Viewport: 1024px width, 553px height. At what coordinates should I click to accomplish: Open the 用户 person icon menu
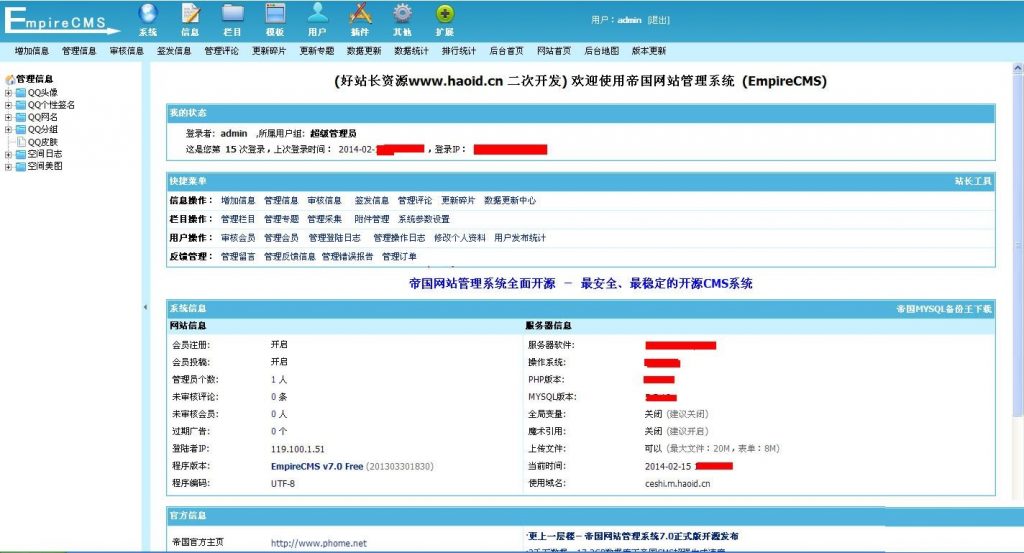pos(317,20)
